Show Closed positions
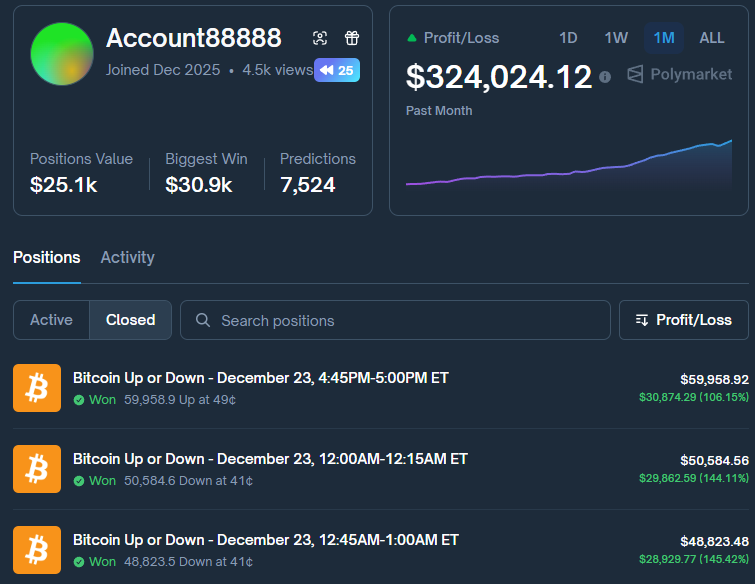This screenshot has width=755, height=584. (130, 320)
